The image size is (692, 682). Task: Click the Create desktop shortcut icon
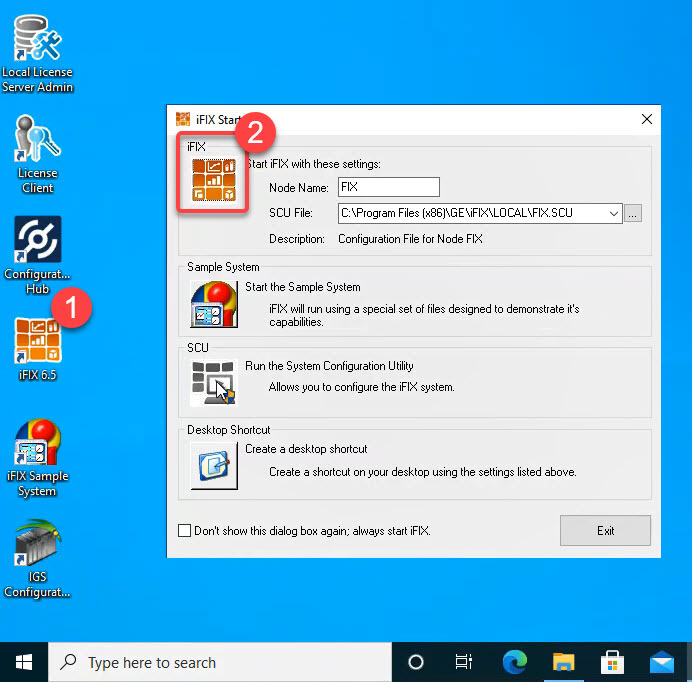pyautogui.click(x=214, y=466)
